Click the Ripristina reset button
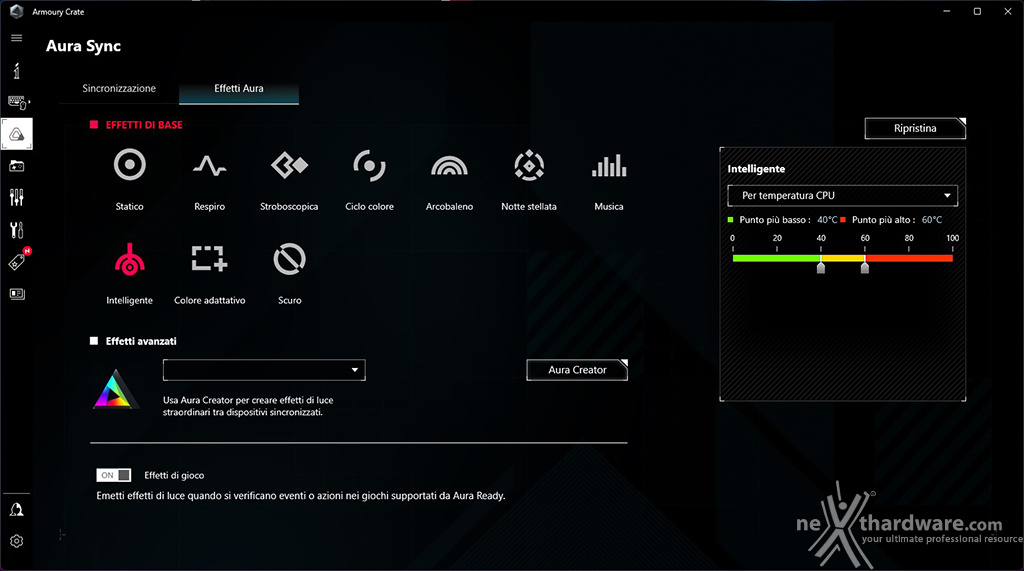Screen dimensions: 1024x571 [915, 128]
